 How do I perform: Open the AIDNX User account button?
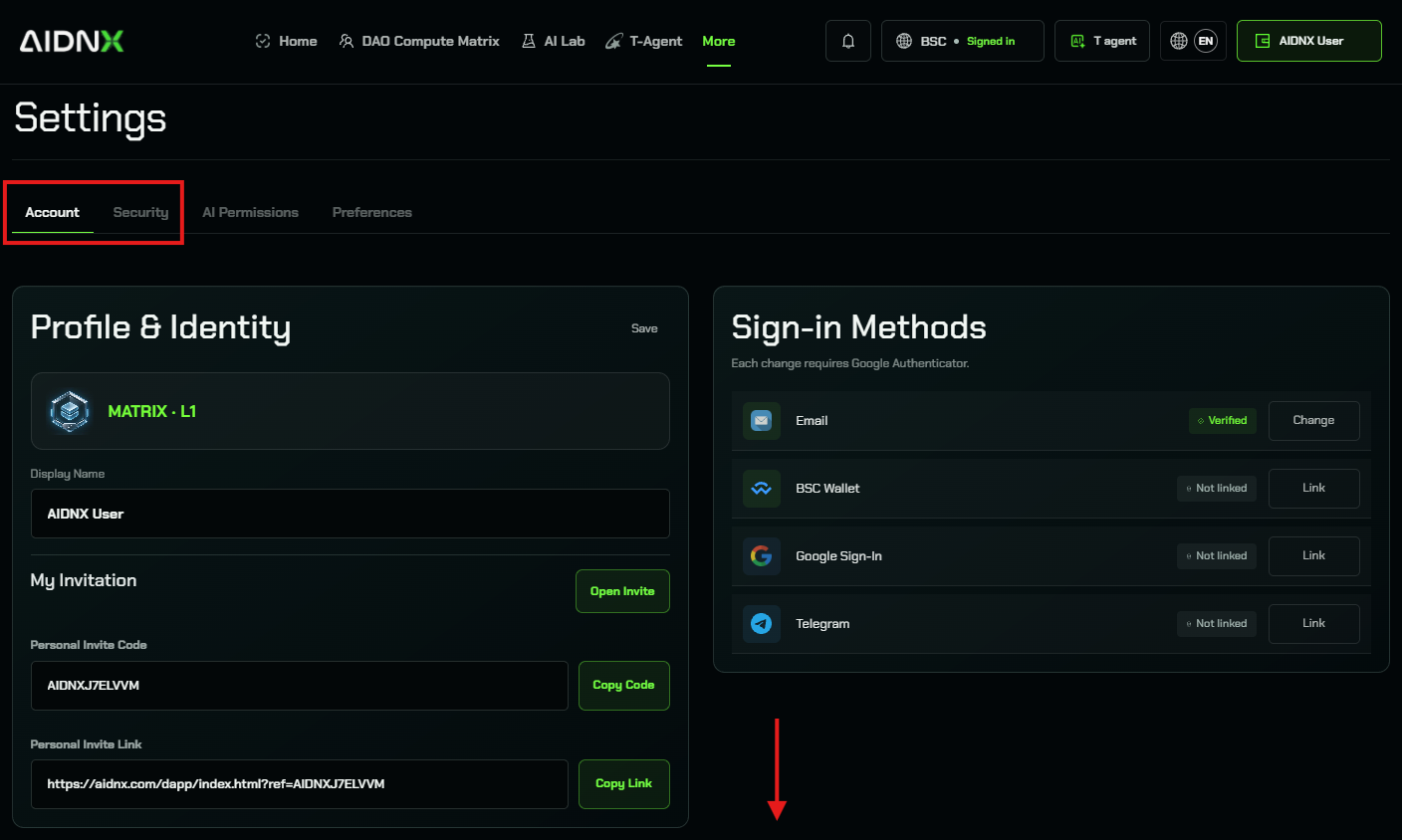click(1308, 41)
